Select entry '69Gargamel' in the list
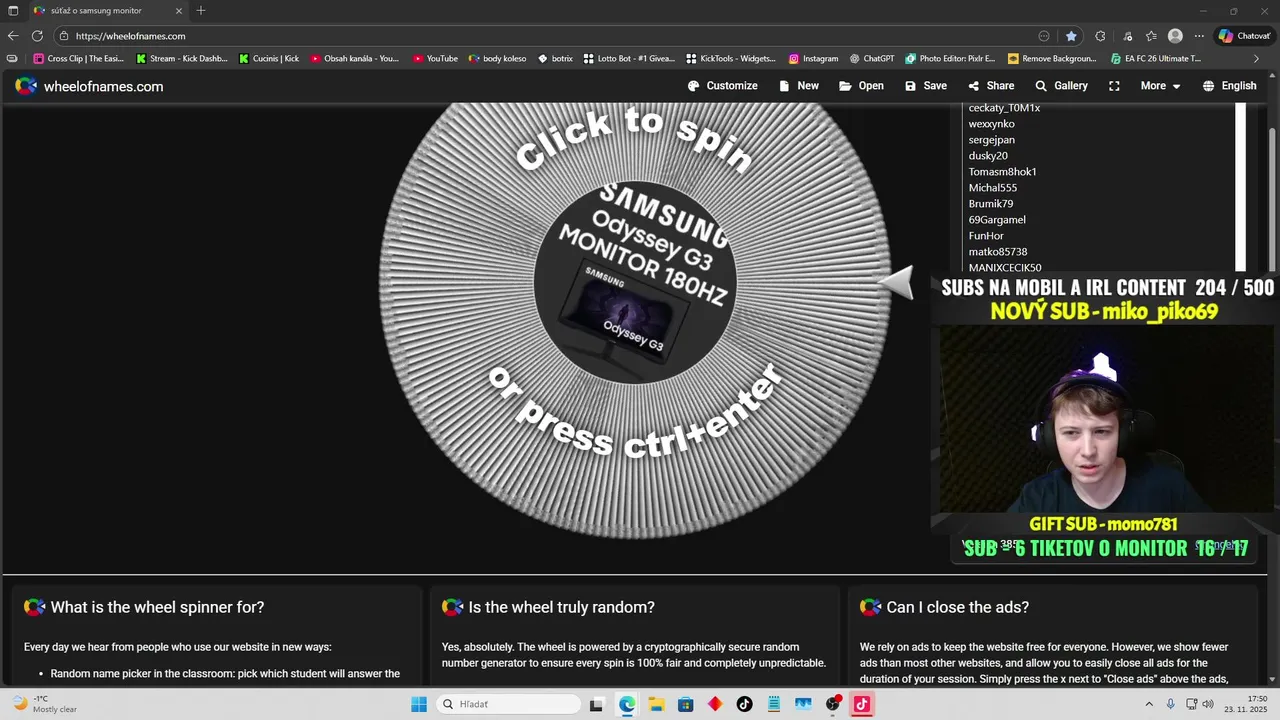Screen dimensions: 1280x720 (997, 220)
